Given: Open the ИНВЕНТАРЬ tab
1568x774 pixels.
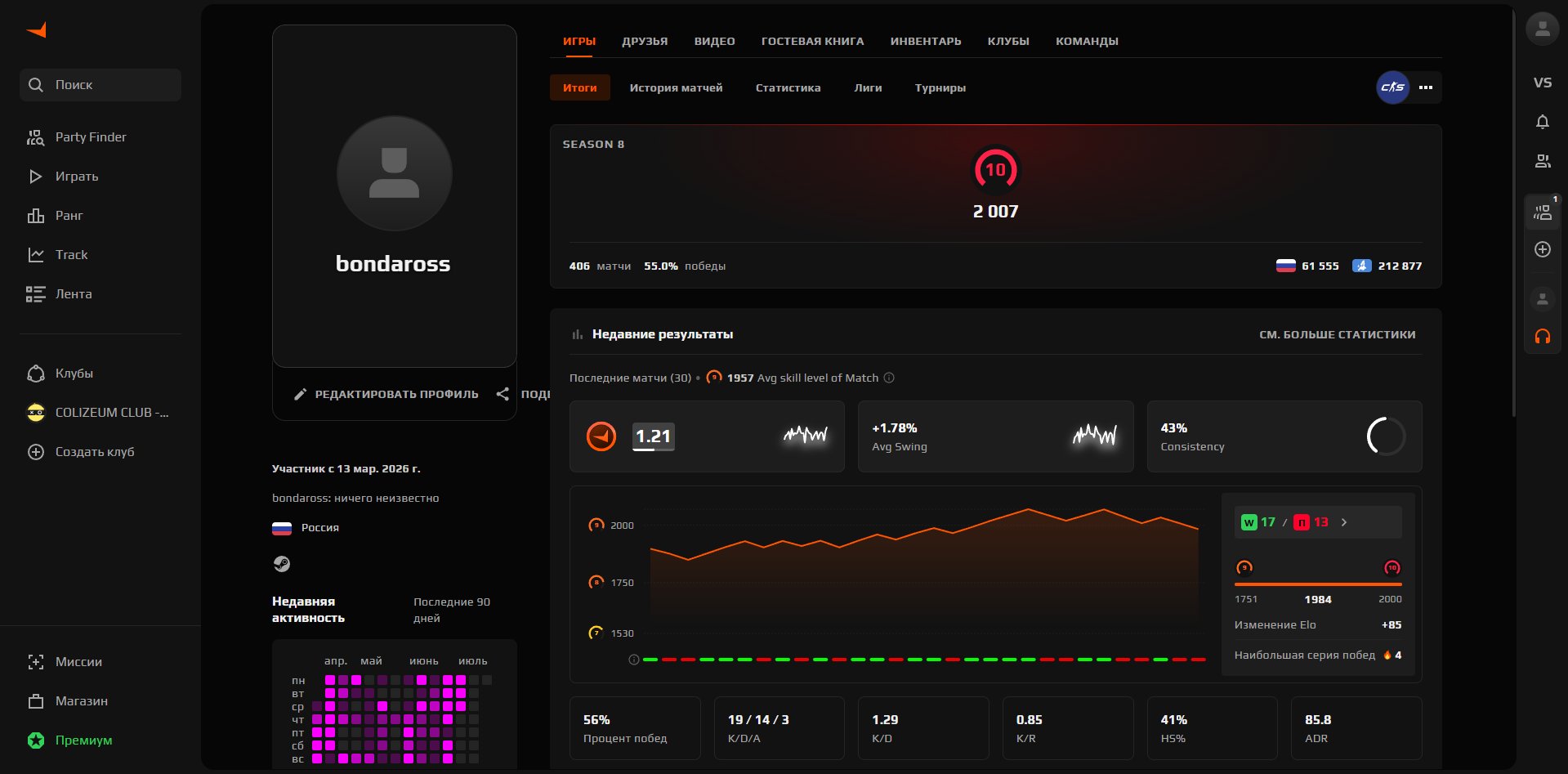Looking at the screenshot, I should coord(926,41).
